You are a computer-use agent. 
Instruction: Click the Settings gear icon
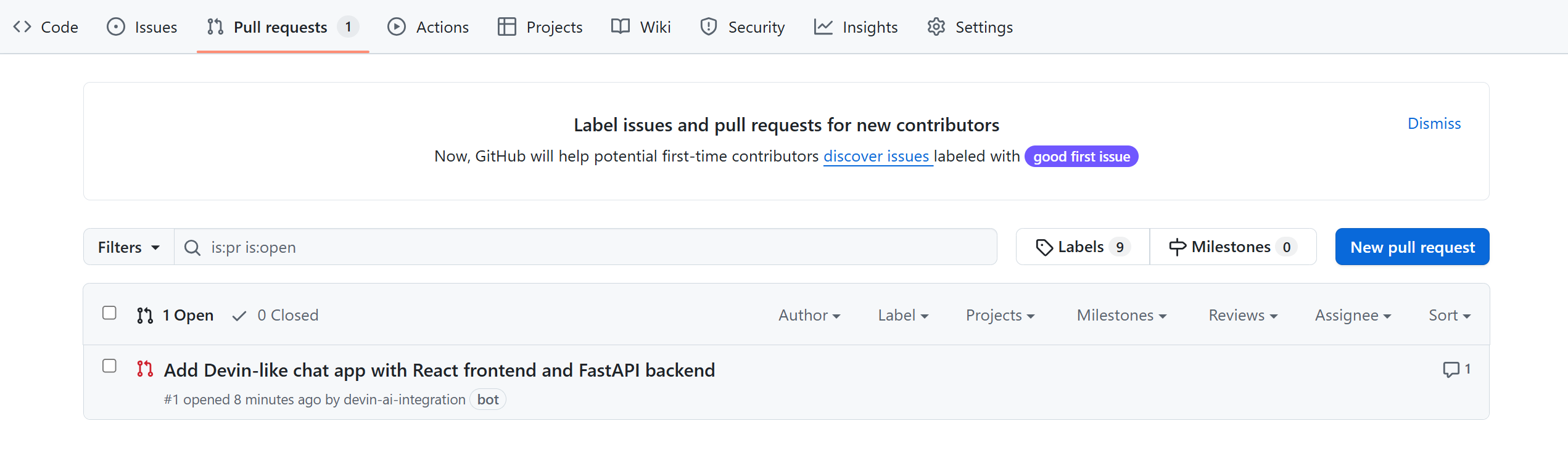point(936,27)
